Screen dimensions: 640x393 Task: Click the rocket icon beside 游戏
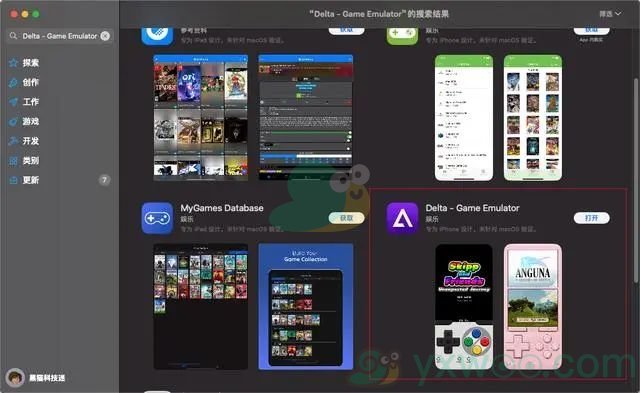[x=13, y=122]
